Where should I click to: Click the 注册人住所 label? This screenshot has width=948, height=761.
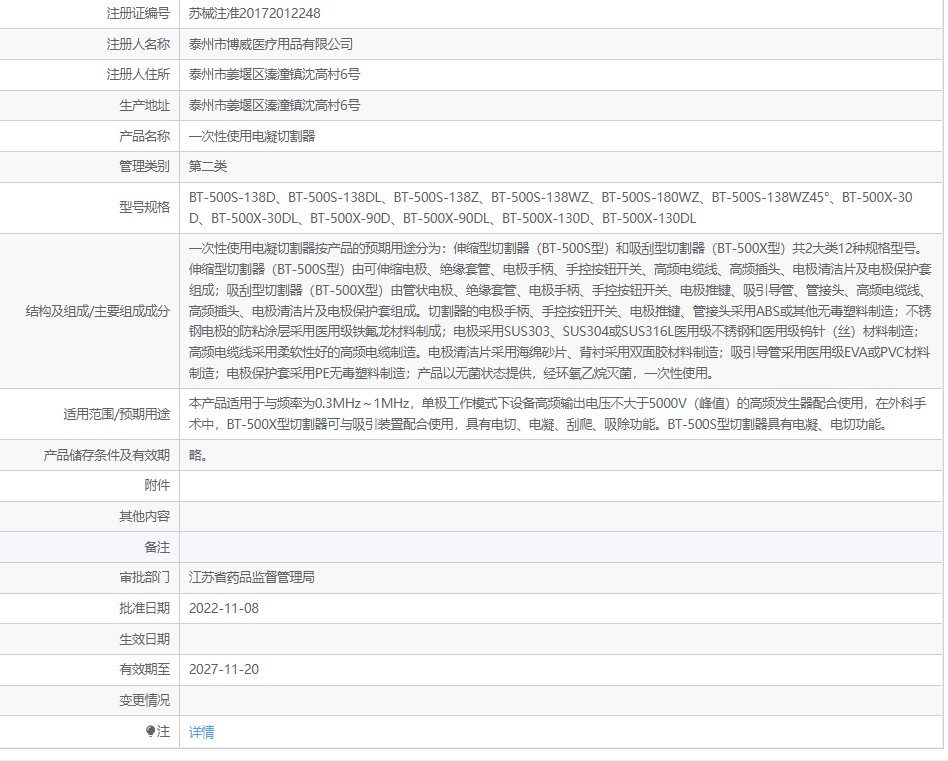tap(138, 74)
